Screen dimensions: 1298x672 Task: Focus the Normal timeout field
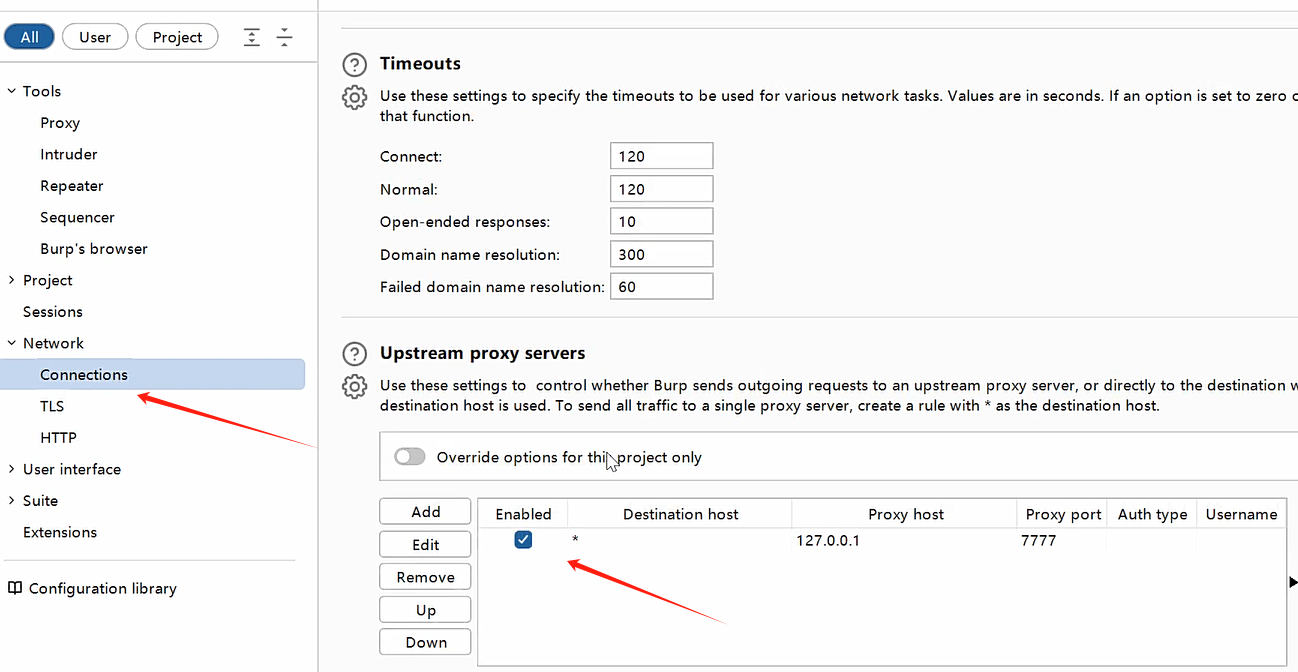coord(661,189)
